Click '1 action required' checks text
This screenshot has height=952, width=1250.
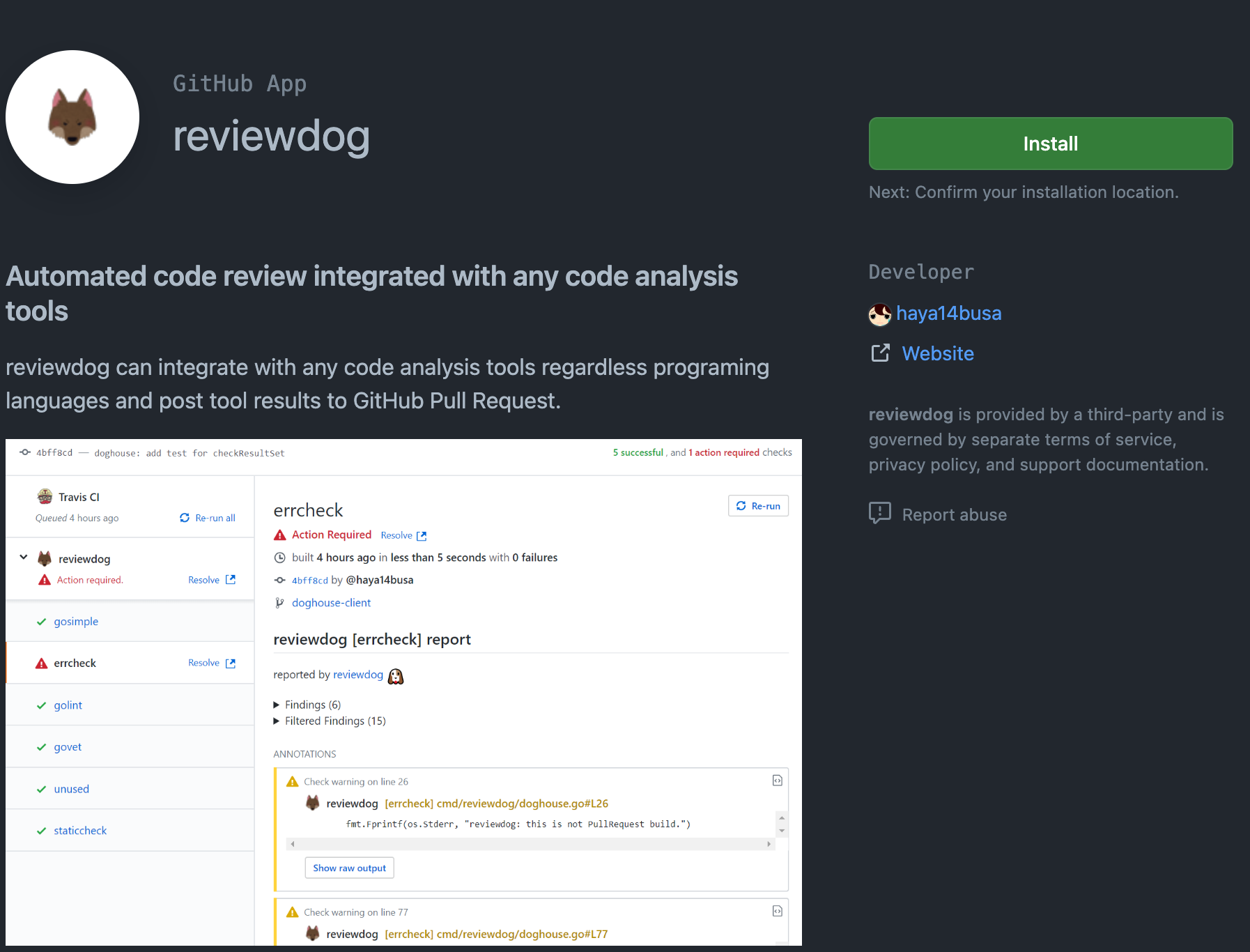[x=724, y=452]
